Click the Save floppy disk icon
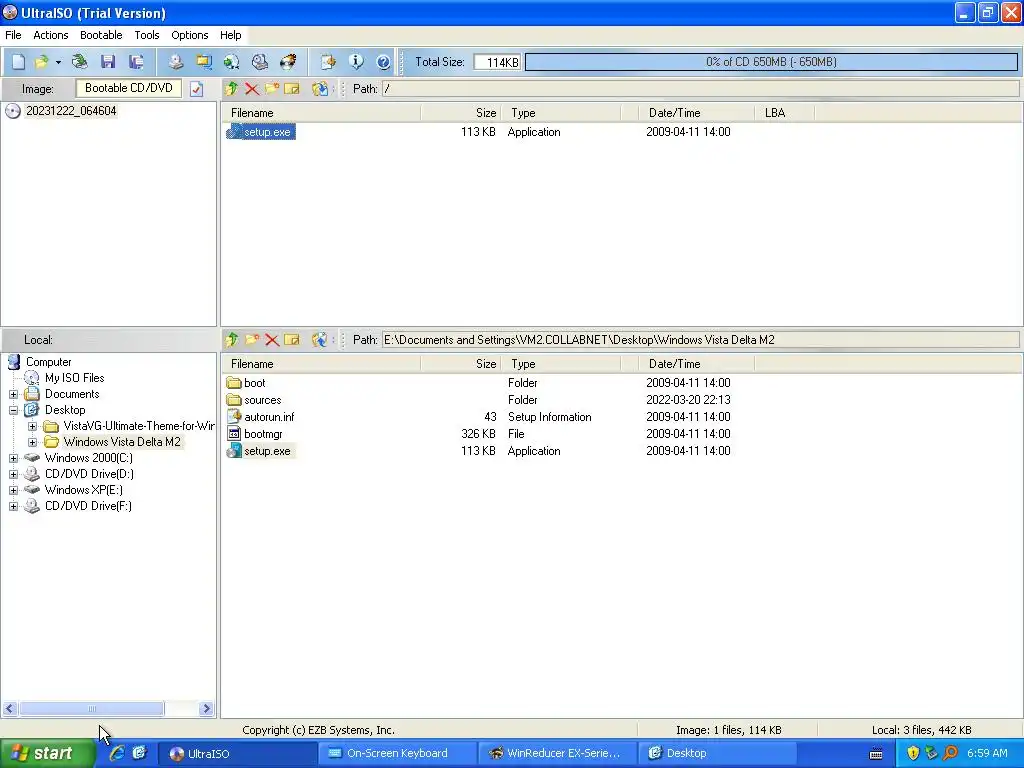Image resolution: width=1024 pixels, height=768 pixels. (x=108, y=62)
